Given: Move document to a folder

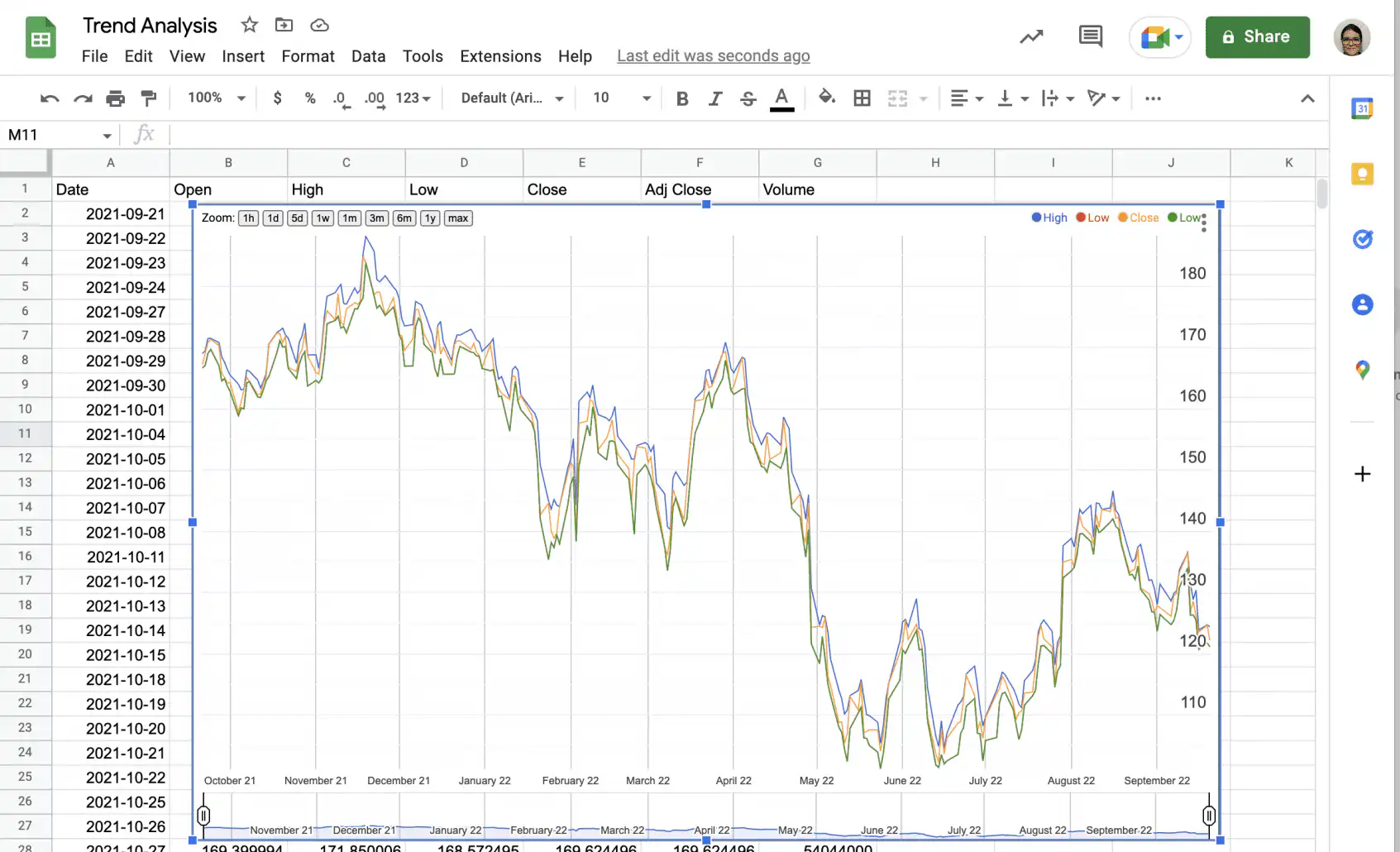Looking at the screenshot, I should [284, 25].
